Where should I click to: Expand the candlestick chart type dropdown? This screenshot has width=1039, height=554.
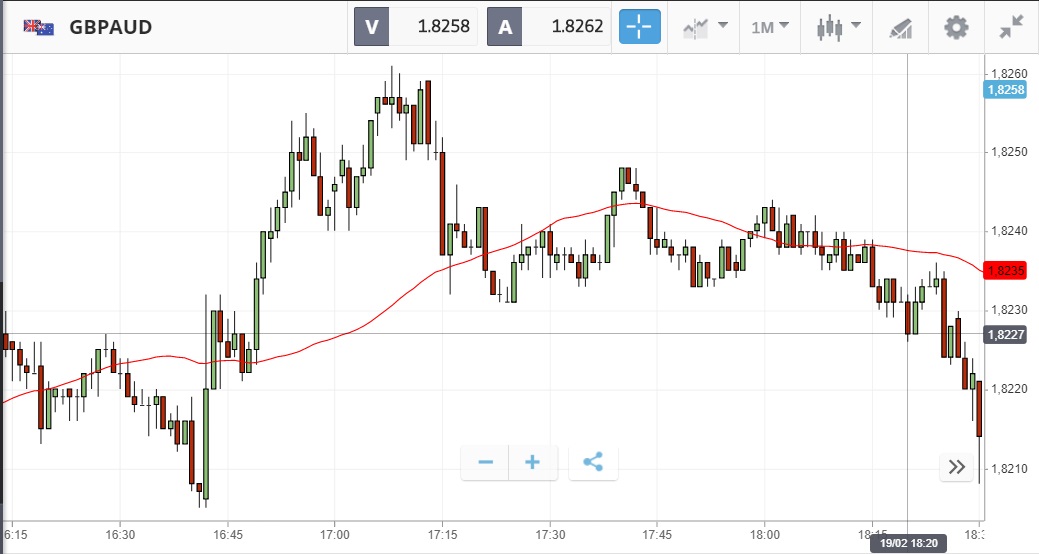tap(838, 26)
